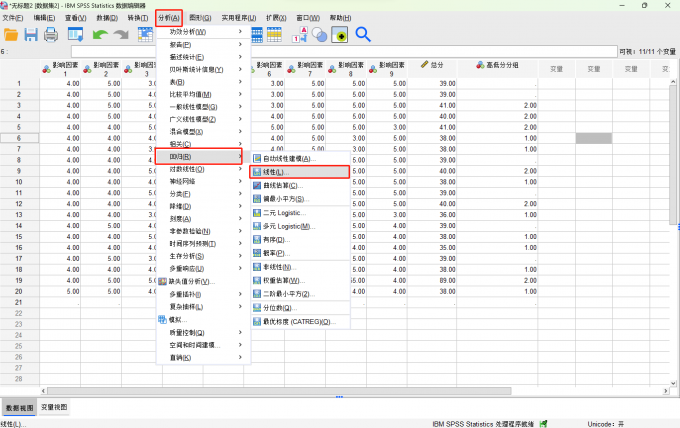Click the status bar processor ready icon
The image size is (680, 428).
[x=543, y=424]
